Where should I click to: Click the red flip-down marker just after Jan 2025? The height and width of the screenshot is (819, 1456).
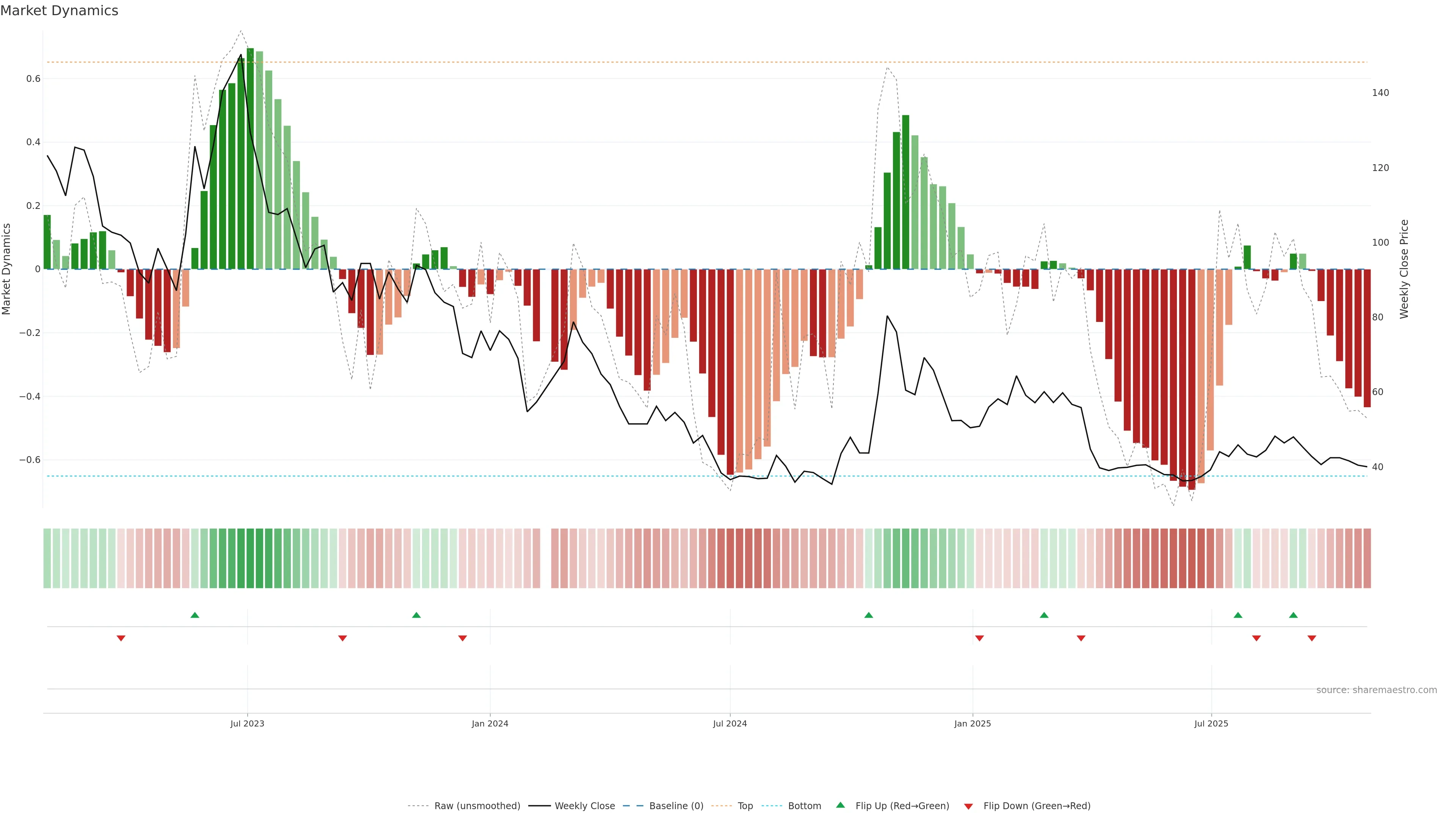pyautogui.click(x=979, y=638)
